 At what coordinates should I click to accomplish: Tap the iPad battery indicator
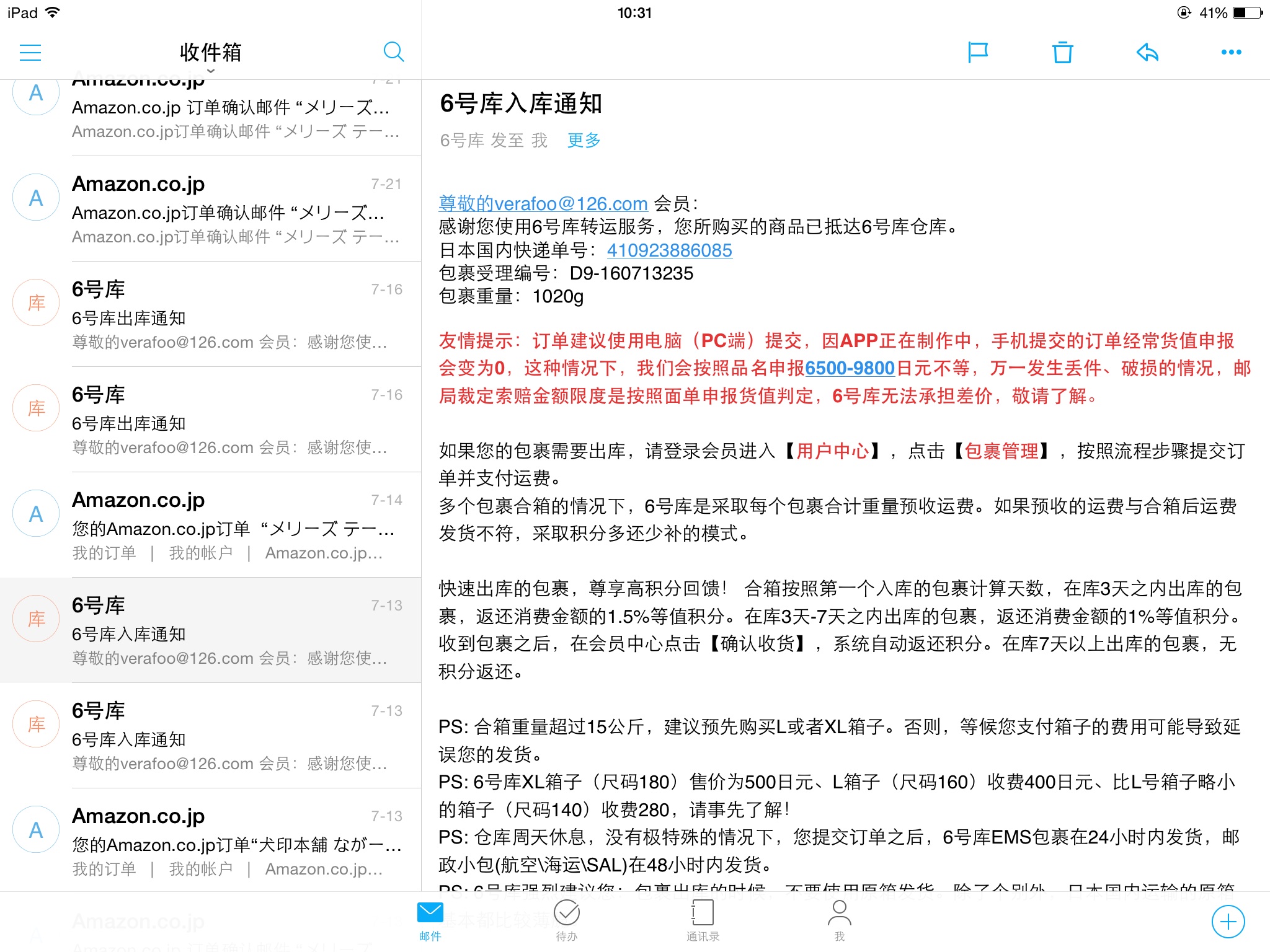1248,12
